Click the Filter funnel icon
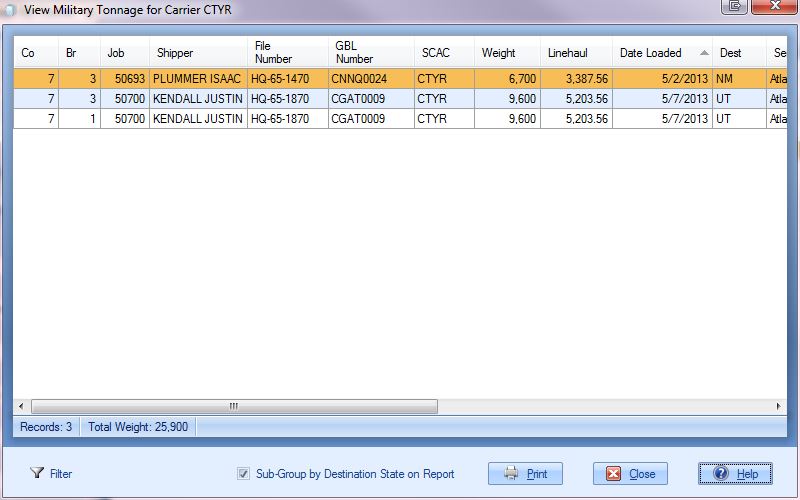800x500 pixels. (37, 473)
